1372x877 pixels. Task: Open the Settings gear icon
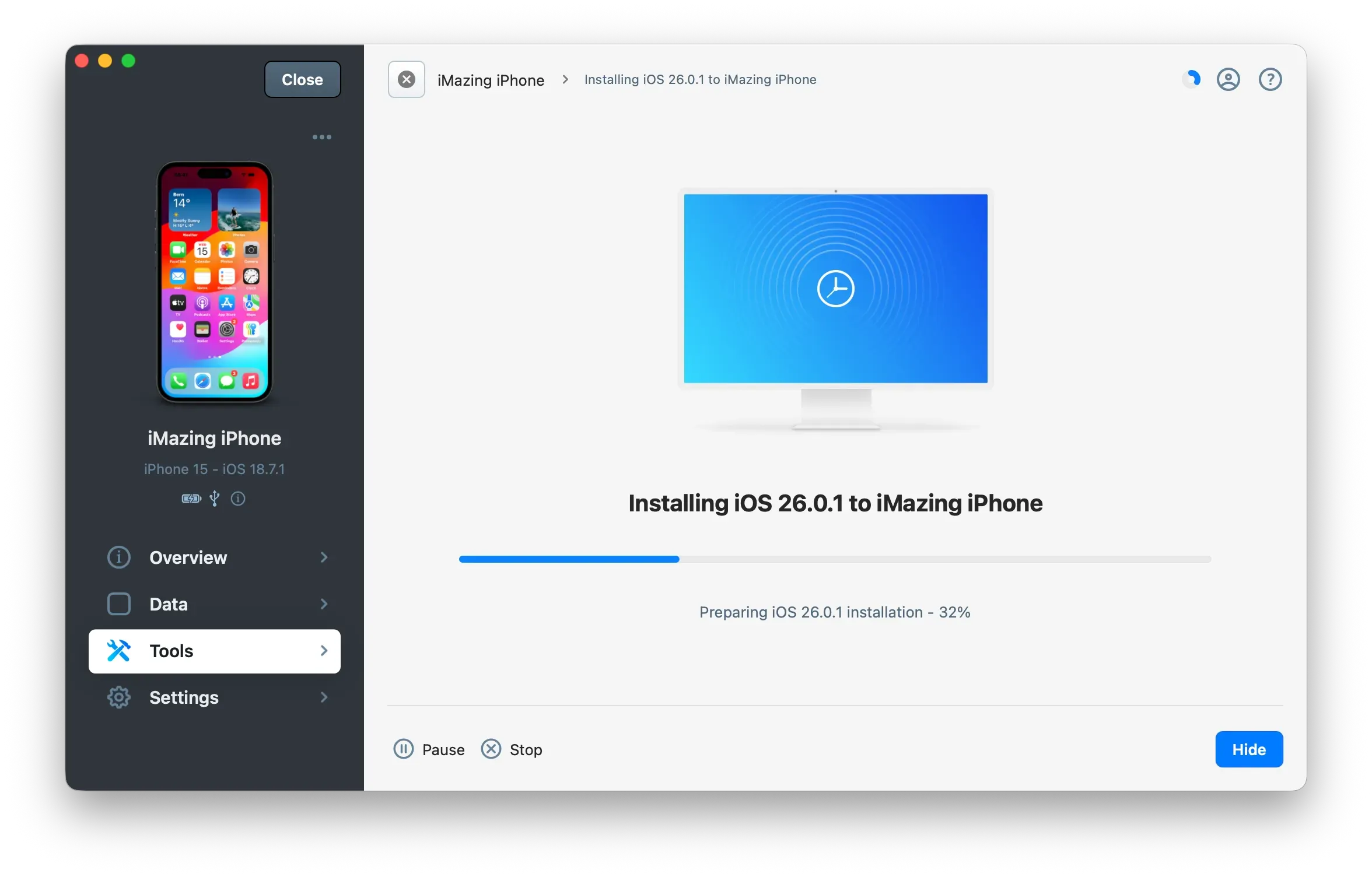click(x=119, y=697)
